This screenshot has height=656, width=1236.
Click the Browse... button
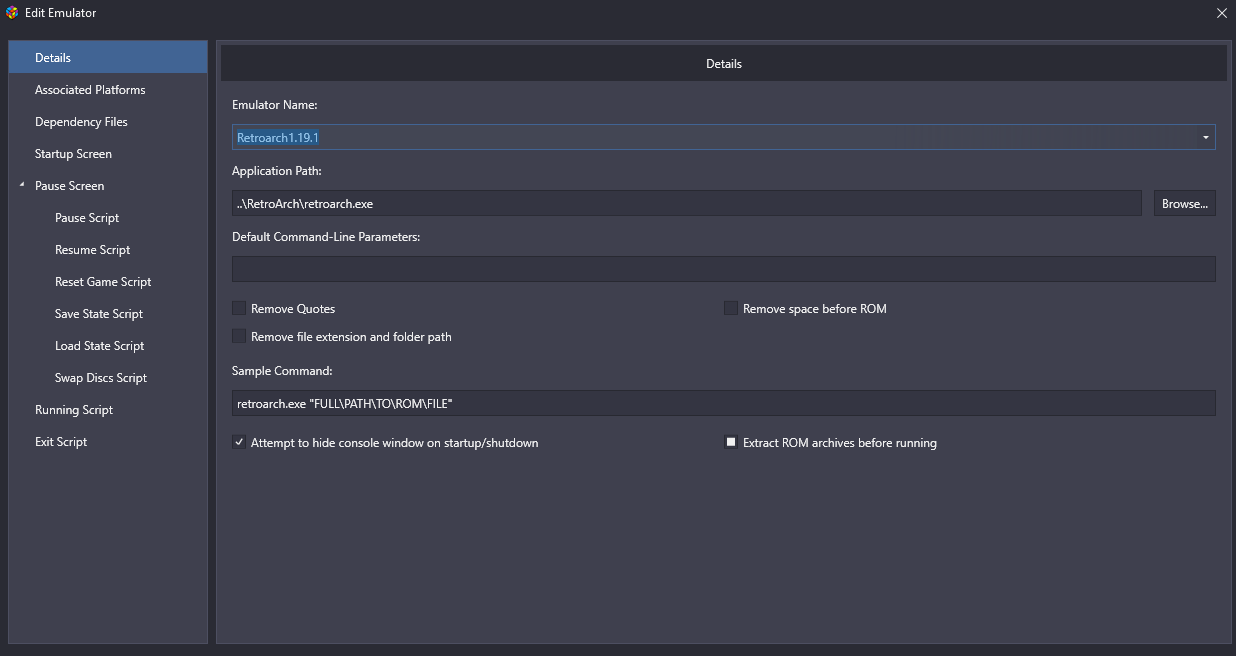pyautogui.click(x=1185, y=203)
